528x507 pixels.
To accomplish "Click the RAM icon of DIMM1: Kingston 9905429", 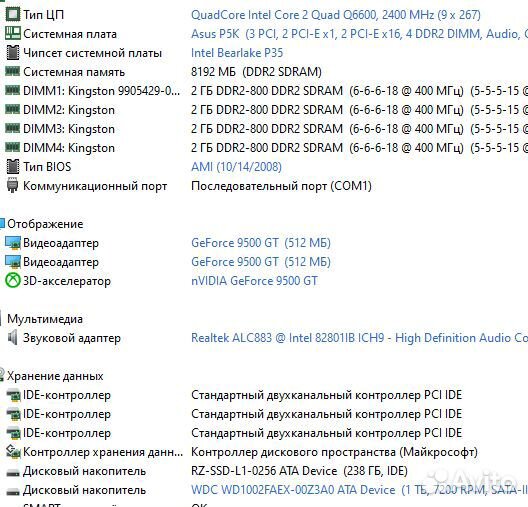I will [12, 90].
